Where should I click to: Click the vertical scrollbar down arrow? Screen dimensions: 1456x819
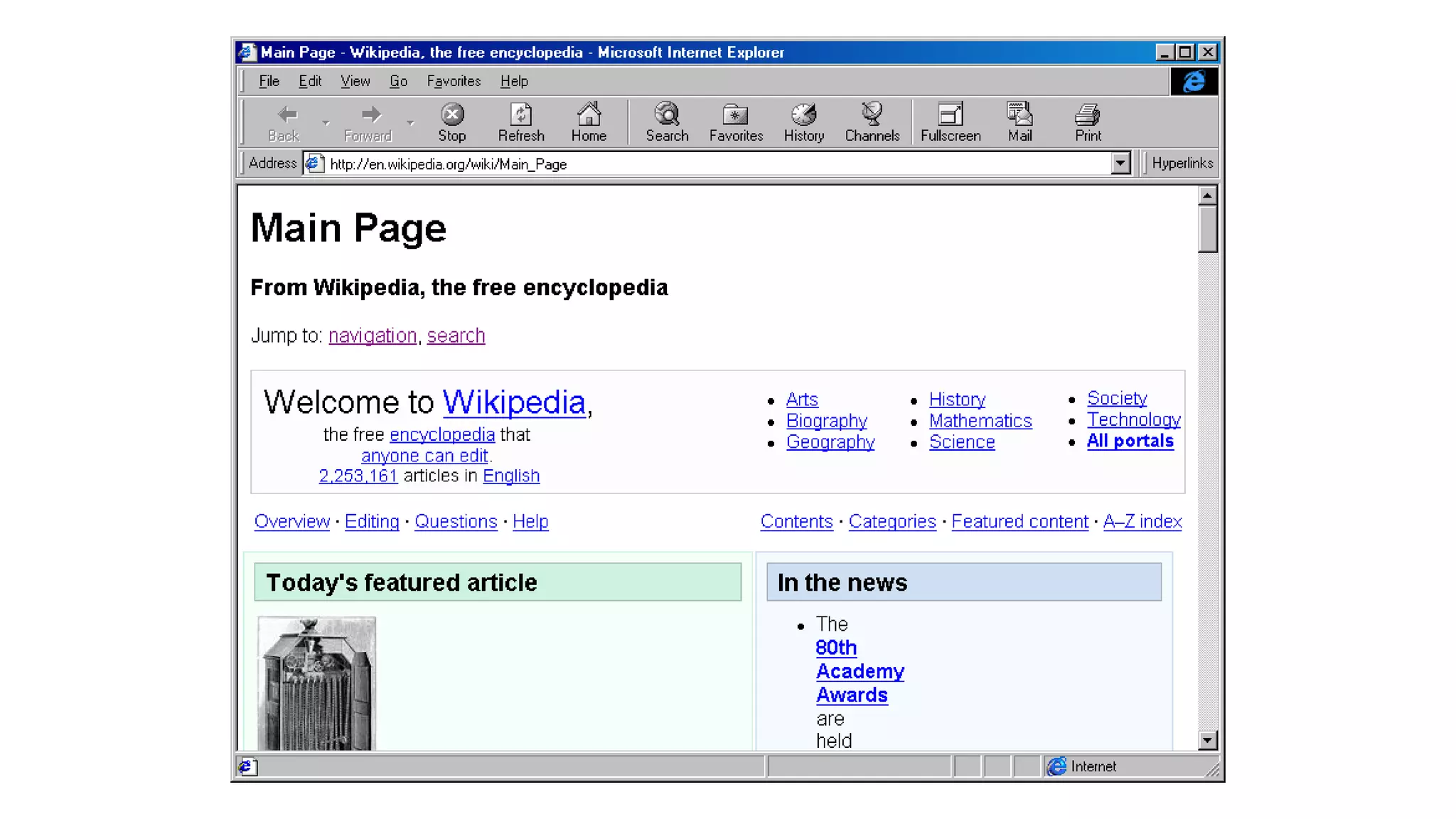click(x=1207, y=741)
